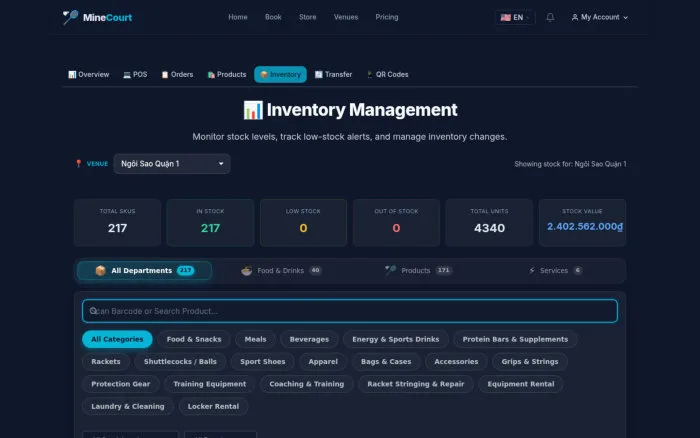Filter by Laundry & Cleaning category

pyautogui.click(x=128, y=406)
